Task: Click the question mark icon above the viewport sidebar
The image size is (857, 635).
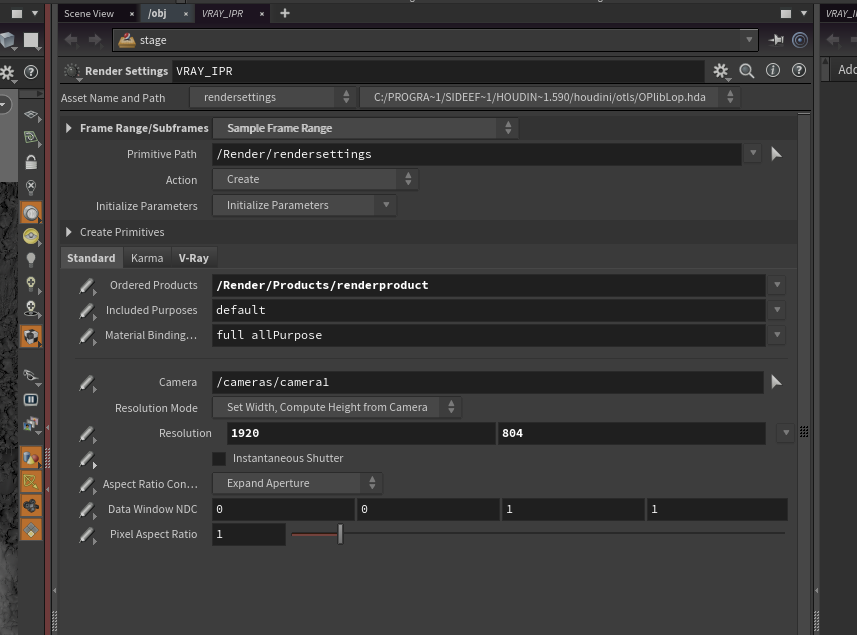Action: point(31,72)
